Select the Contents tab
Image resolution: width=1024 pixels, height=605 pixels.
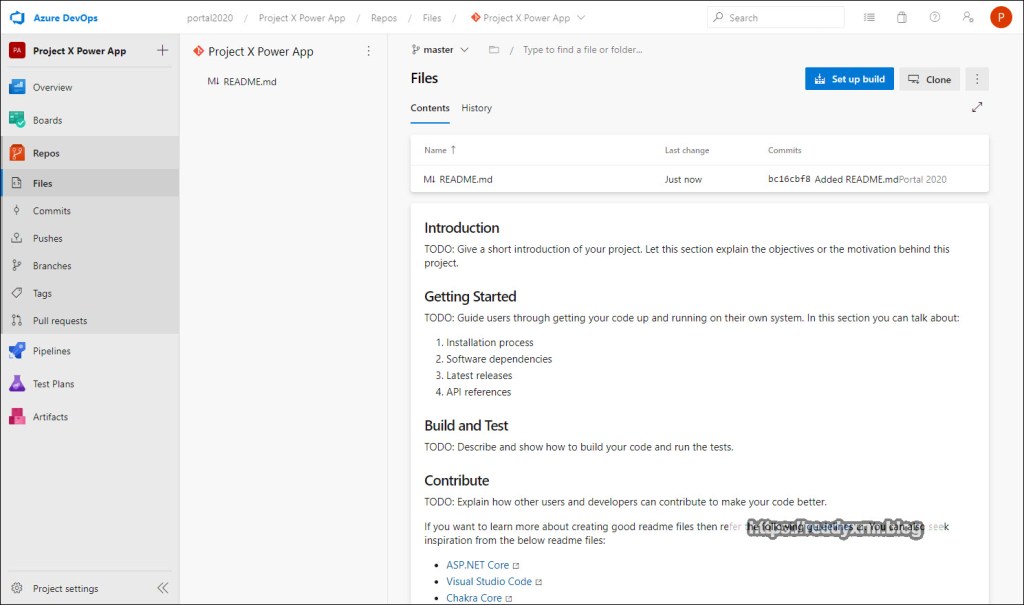[430, 108]
